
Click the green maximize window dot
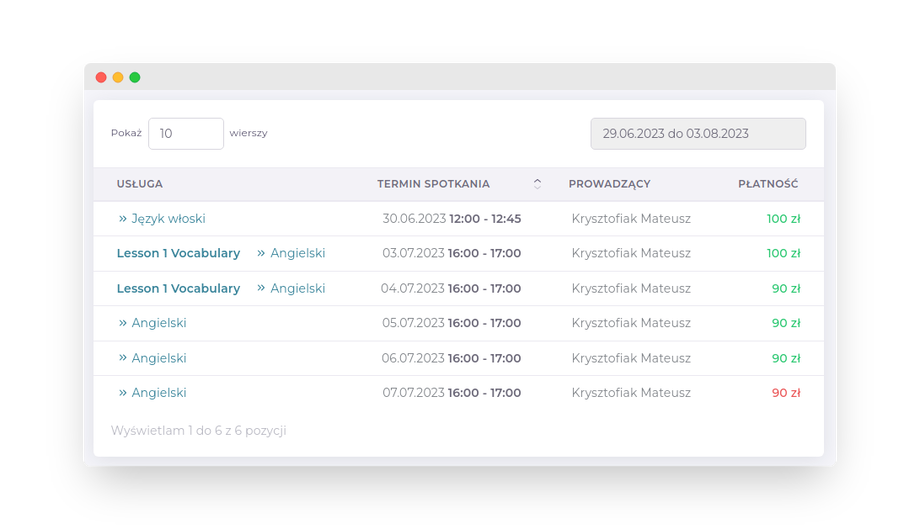[135, 77]
